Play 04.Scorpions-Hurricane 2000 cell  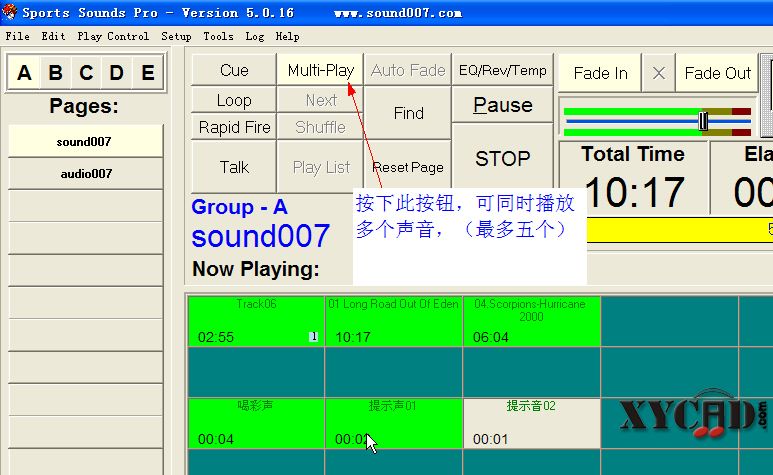tap(531, 321)
